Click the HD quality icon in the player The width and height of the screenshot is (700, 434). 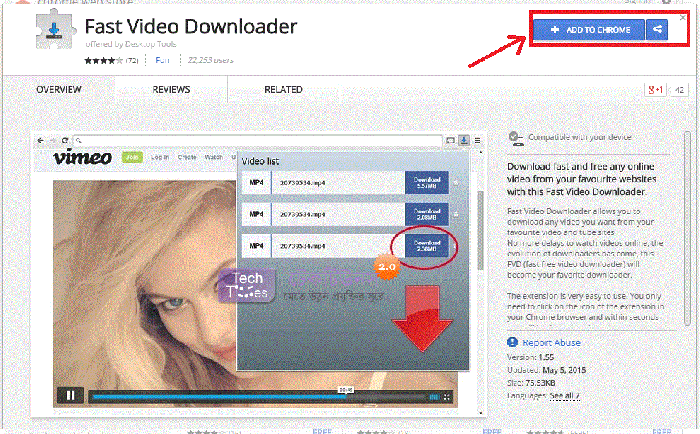433,396
